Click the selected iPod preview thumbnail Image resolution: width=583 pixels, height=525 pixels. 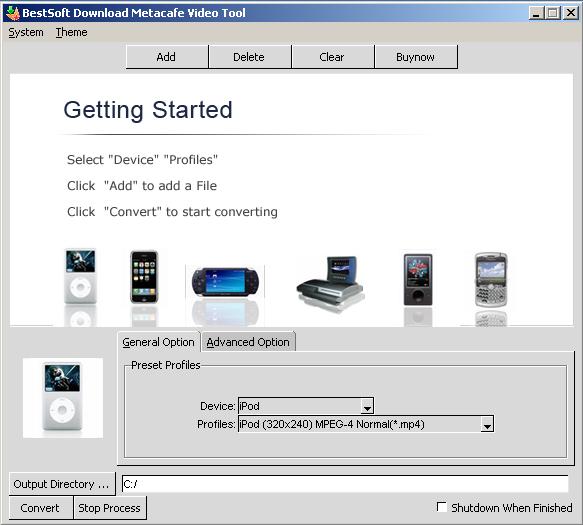62,397
